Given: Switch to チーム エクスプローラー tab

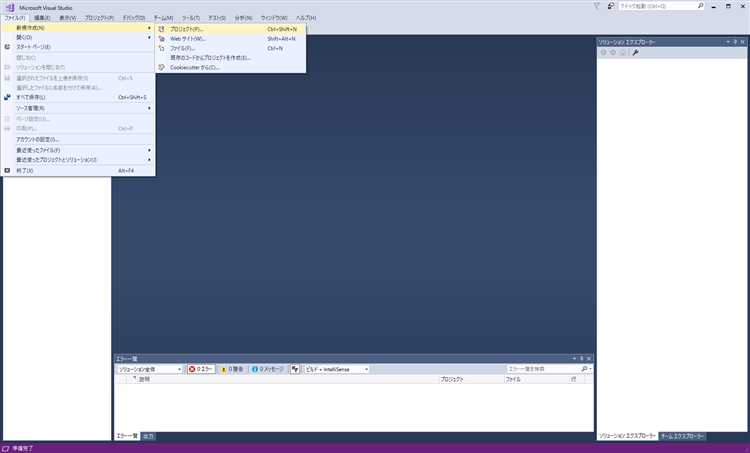Looking at the screenshot, I should coord(682,436).
